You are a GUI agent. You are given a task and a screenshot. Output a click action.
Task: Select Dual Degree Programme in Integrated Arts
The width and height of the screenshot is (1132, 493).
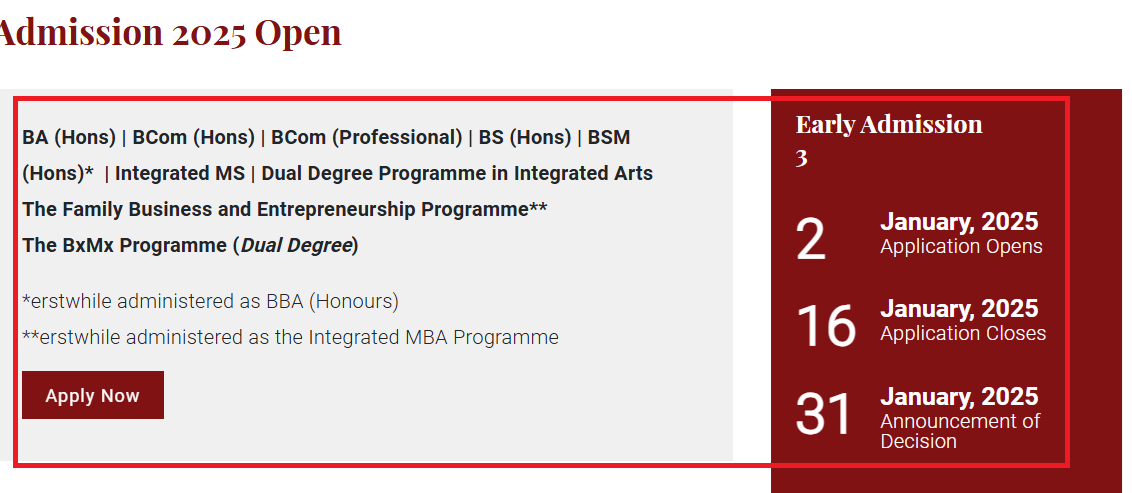point(457,173)
